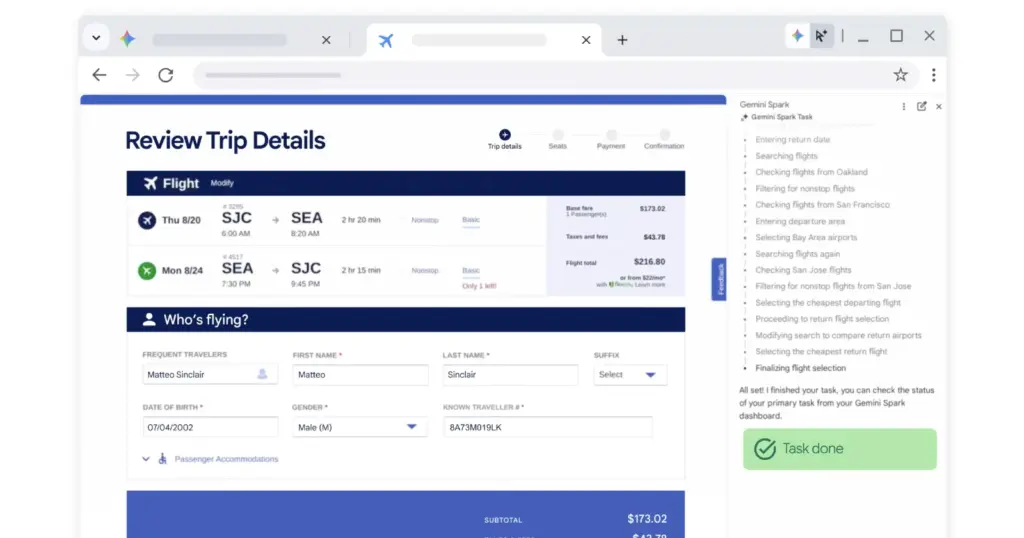Click the wheelchair accessibility icon

pyautogui.click(x=162, y=459)
